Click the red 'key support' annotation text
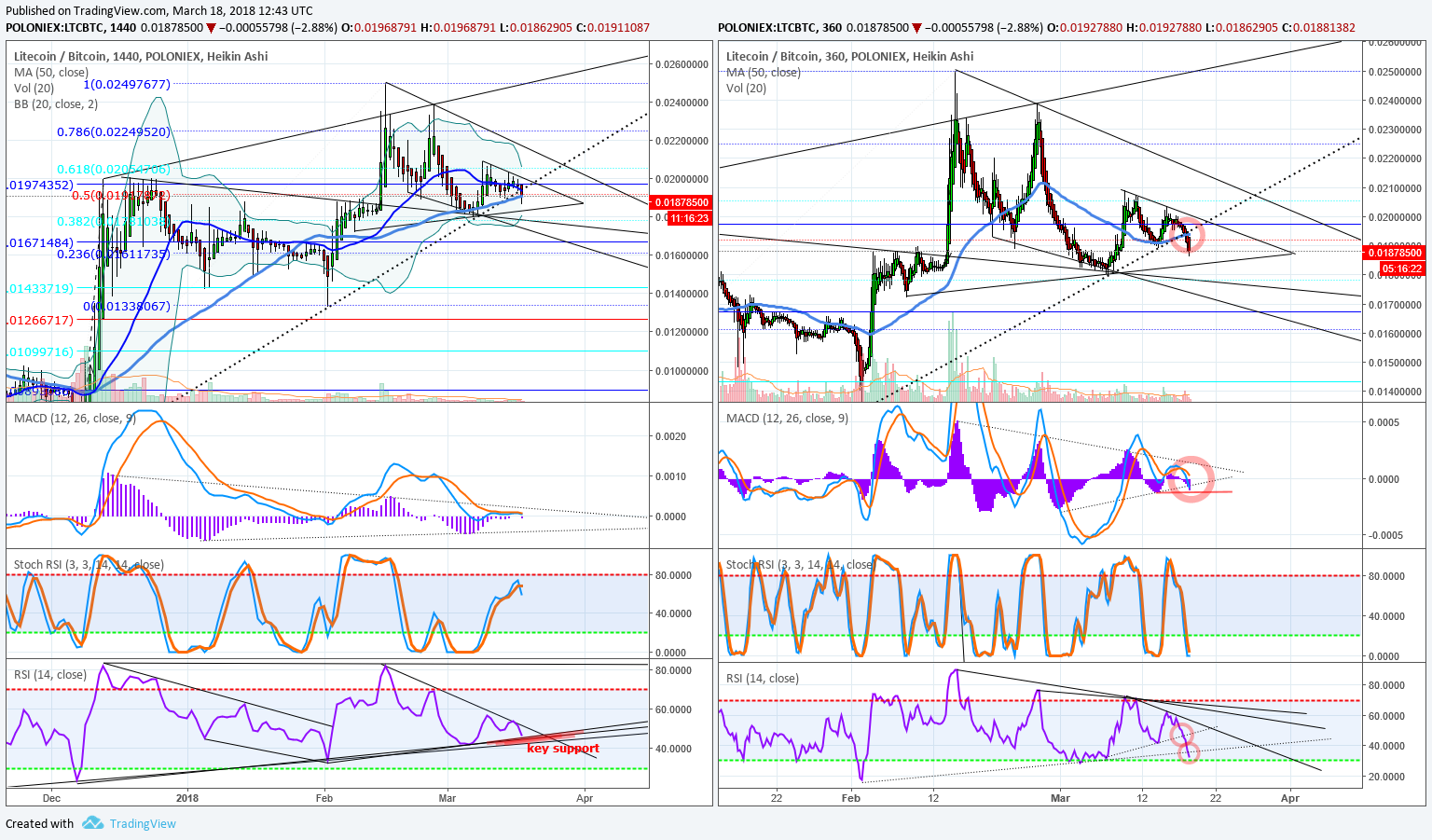Image resolution: width=1432 pixels, height=840 pixels. click(x=563, y=748)
